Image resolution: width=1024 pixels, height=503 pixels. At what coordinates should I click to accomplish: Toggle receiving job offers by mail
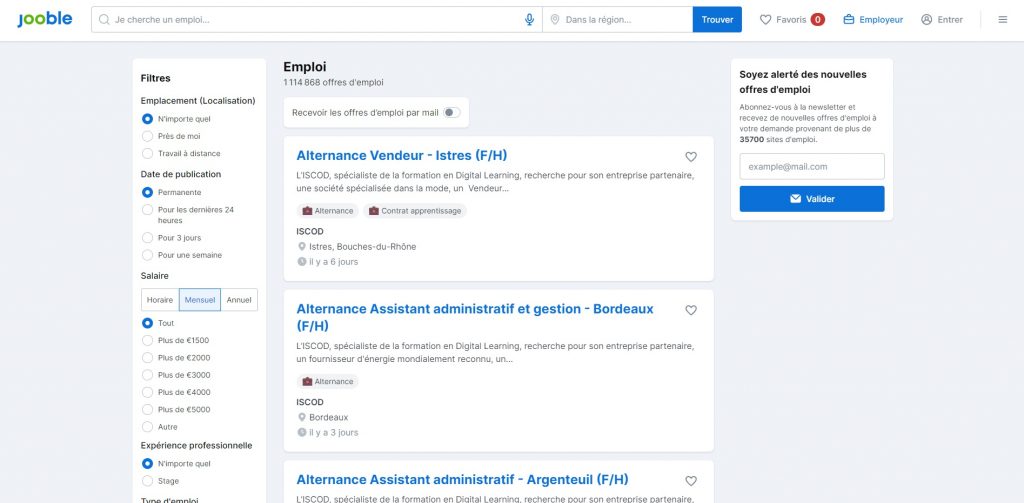click(451, 113)
